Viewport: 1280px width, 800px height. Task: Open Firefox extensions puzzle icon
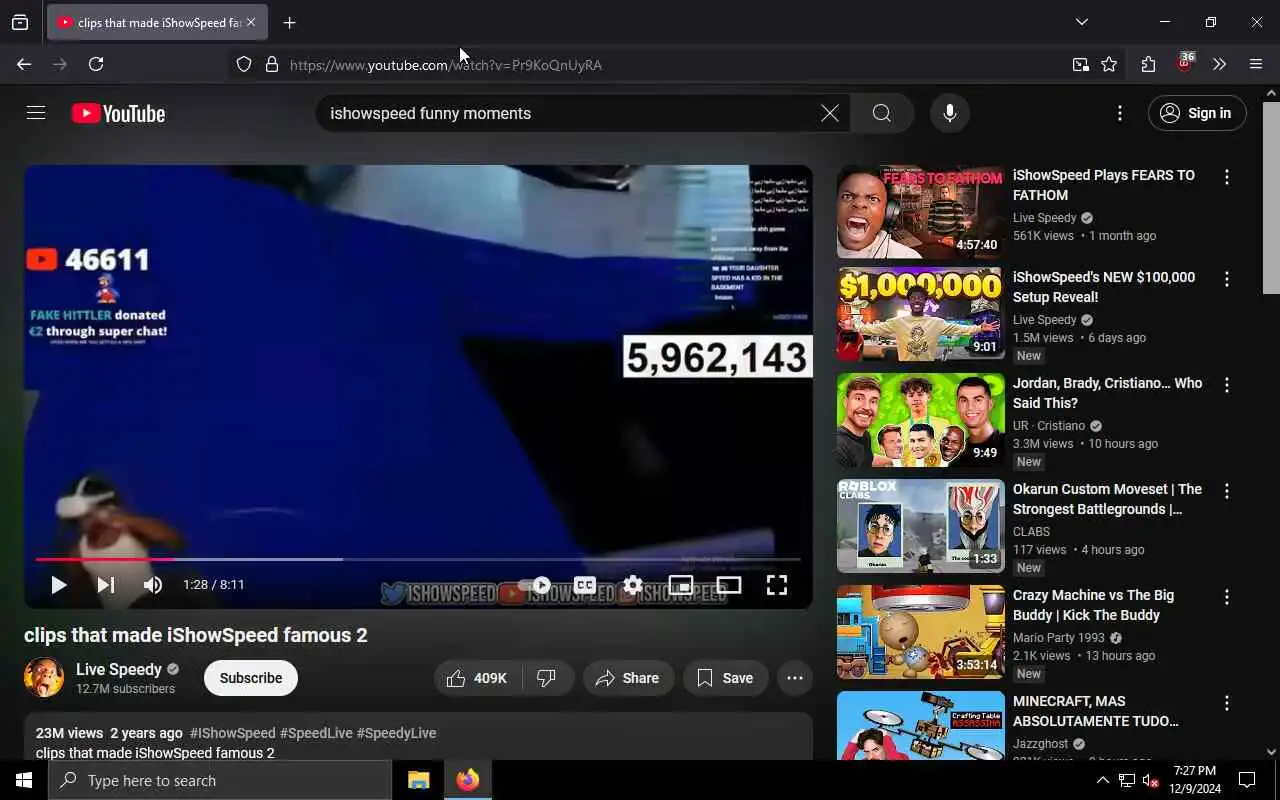tap(1148, 64)
